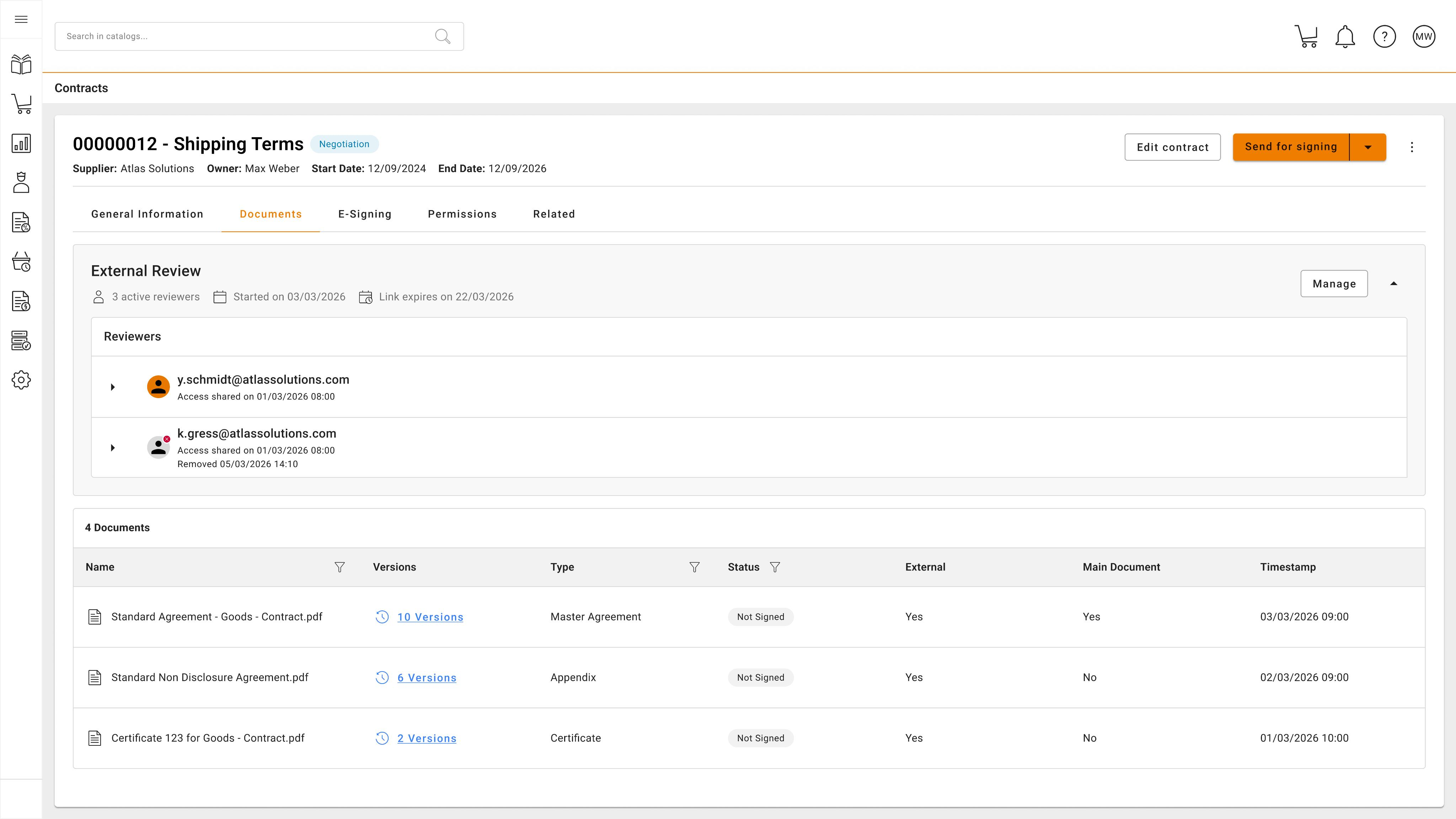Viewport: 1456px width, 819px height.
Task: Click the y.schmidt reviewer avatar
Action: 159,387
